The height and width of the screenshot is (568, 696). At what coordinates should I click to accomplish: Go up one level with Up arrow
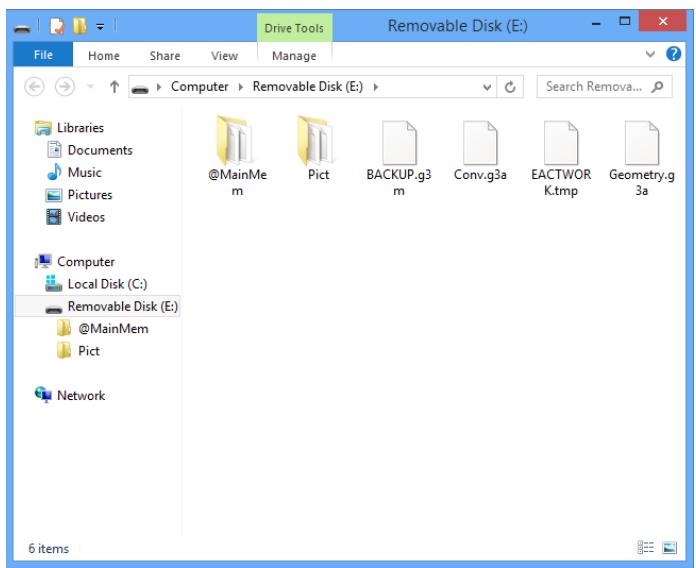tap(114, 87)
